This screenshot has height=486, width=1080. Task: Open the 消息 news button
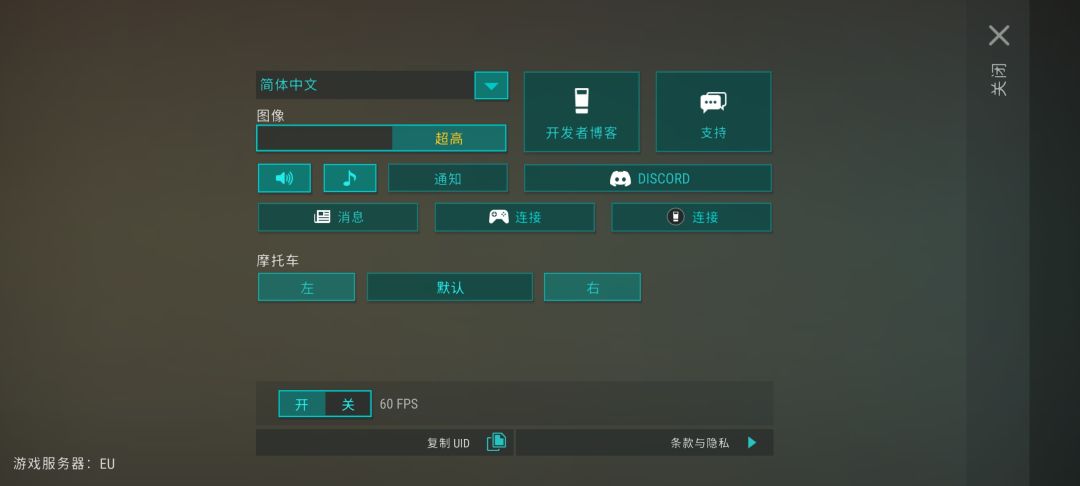338,217
